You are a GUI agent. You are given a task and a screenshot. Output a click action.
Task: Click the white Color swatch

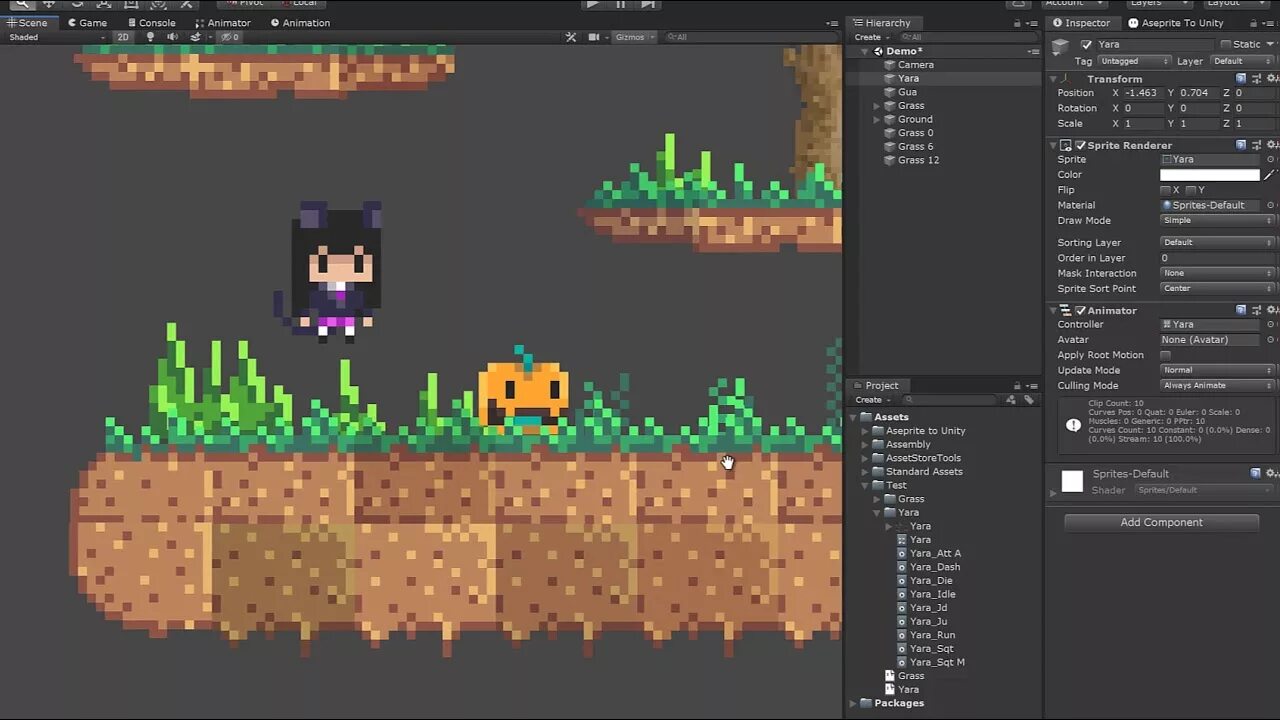pyautogui.click(x=1210, y=175)
